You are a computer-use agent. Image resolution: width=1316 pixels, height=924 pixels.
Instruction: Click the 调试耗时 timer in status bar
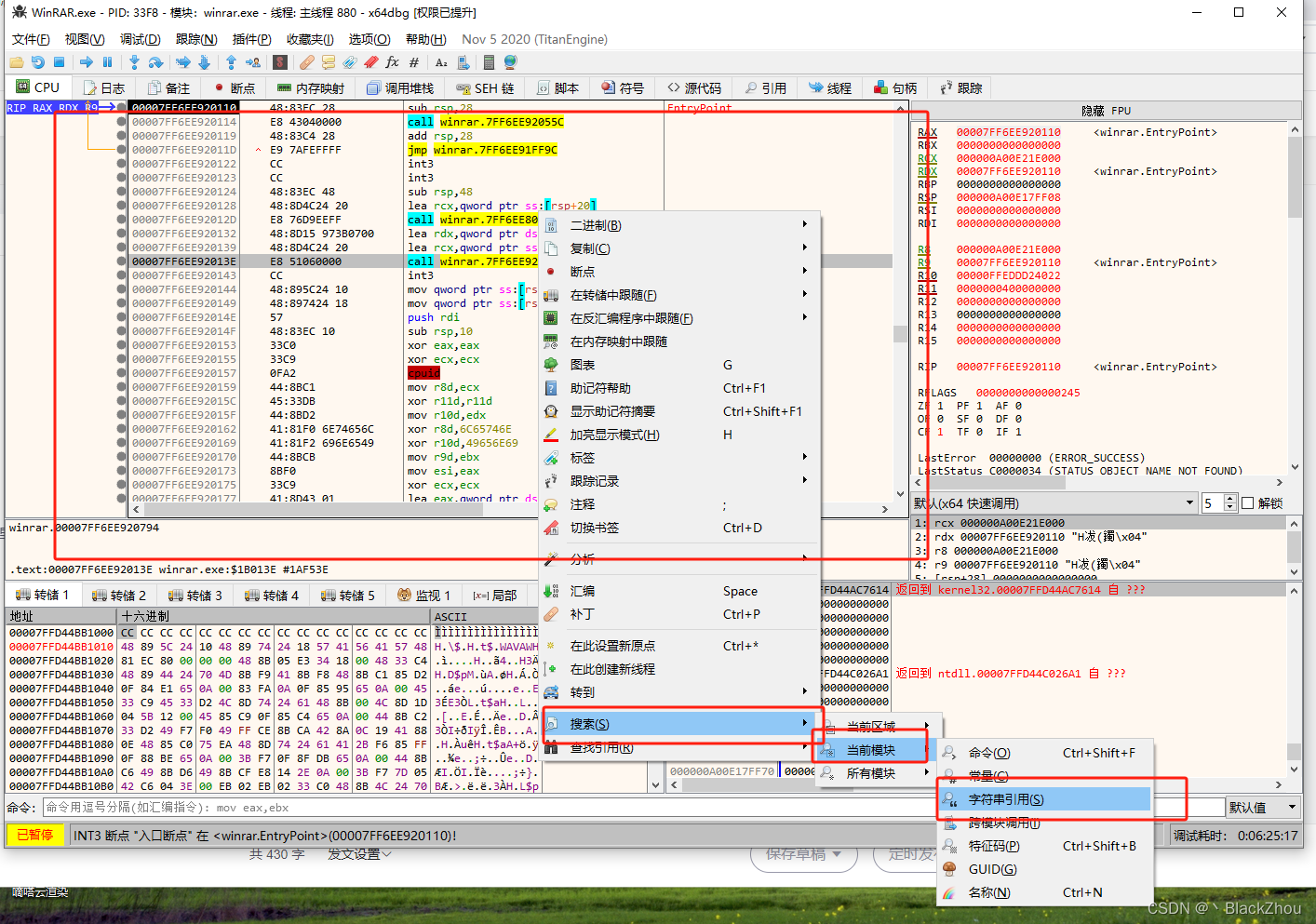(x=1235, y=836)
